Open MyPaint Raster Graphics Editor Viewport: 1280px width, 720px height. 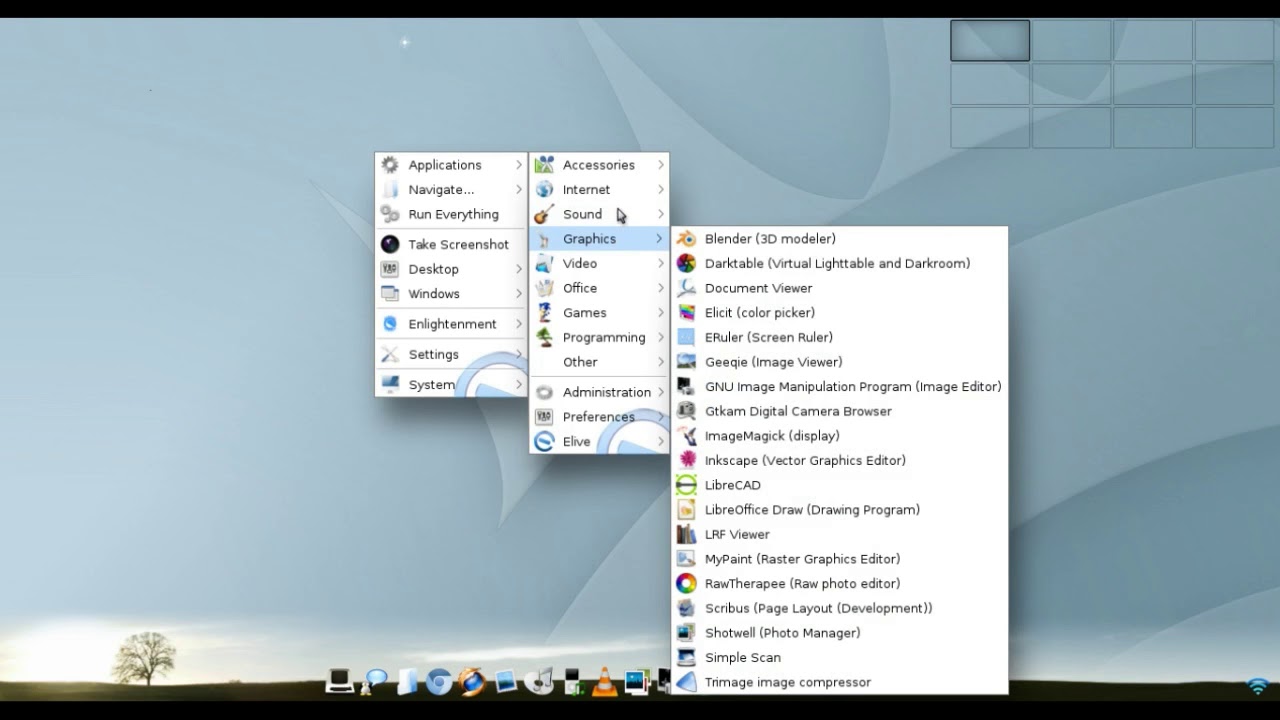839,559
